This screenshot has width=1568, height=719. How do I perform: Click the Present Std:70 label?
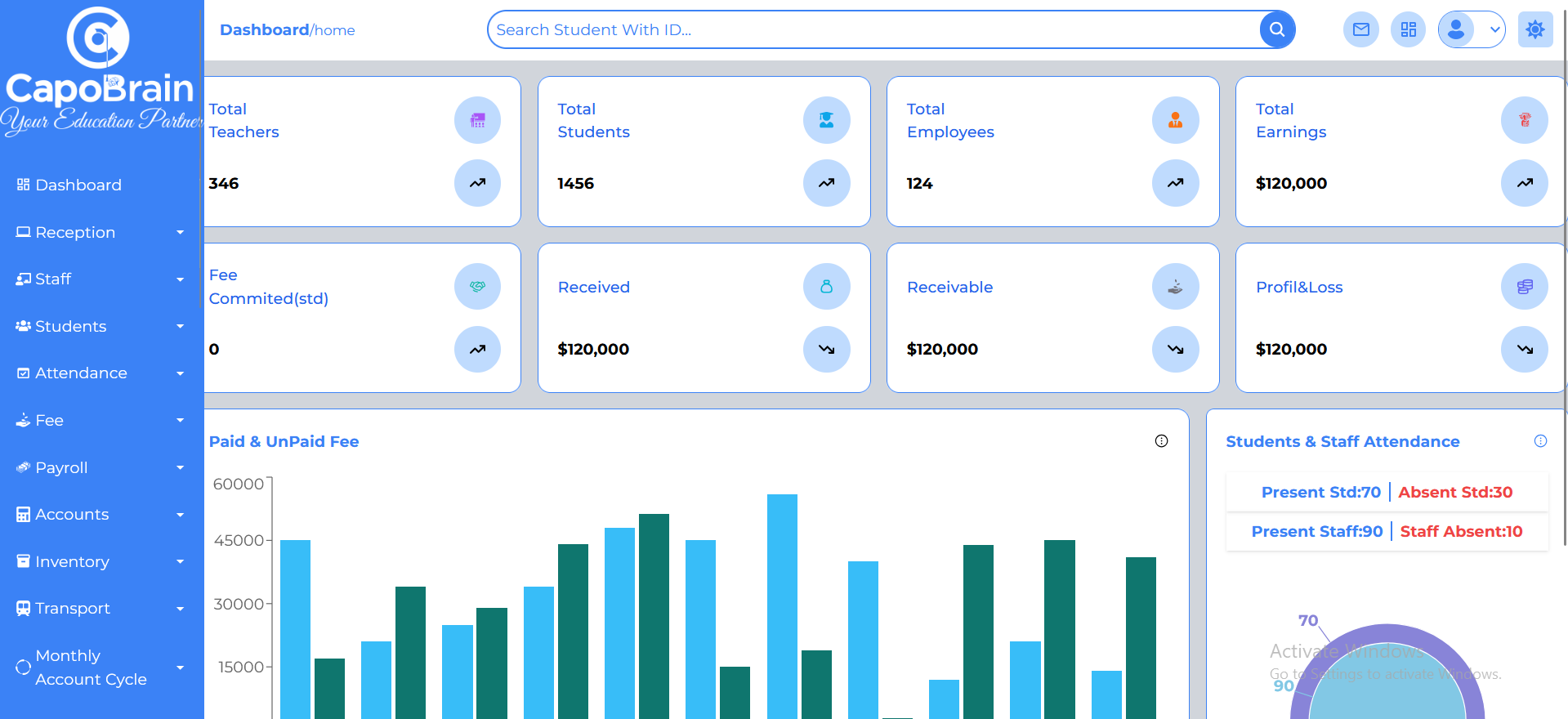click(x=1321, y=493)
